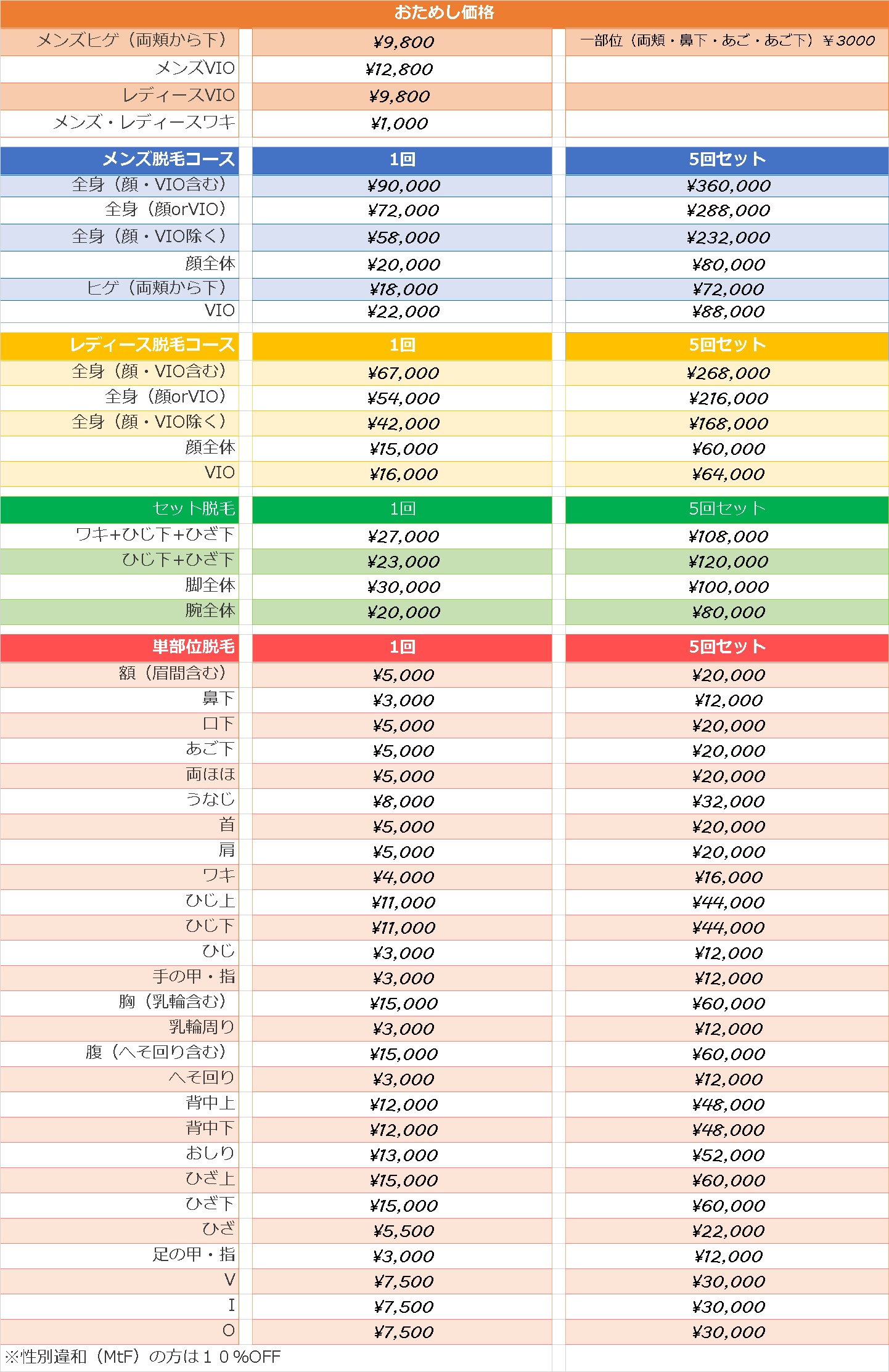Select the 足の甲・指 label
Viewport: 889px width, 1372px height.
[x=194, y=1254]
